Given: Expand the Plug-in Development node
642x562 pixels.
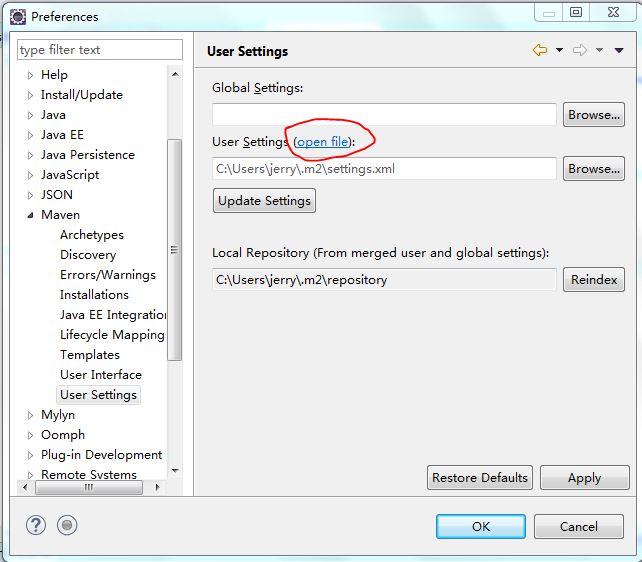Looking at the screenshot, I should (x=30, y=455).
